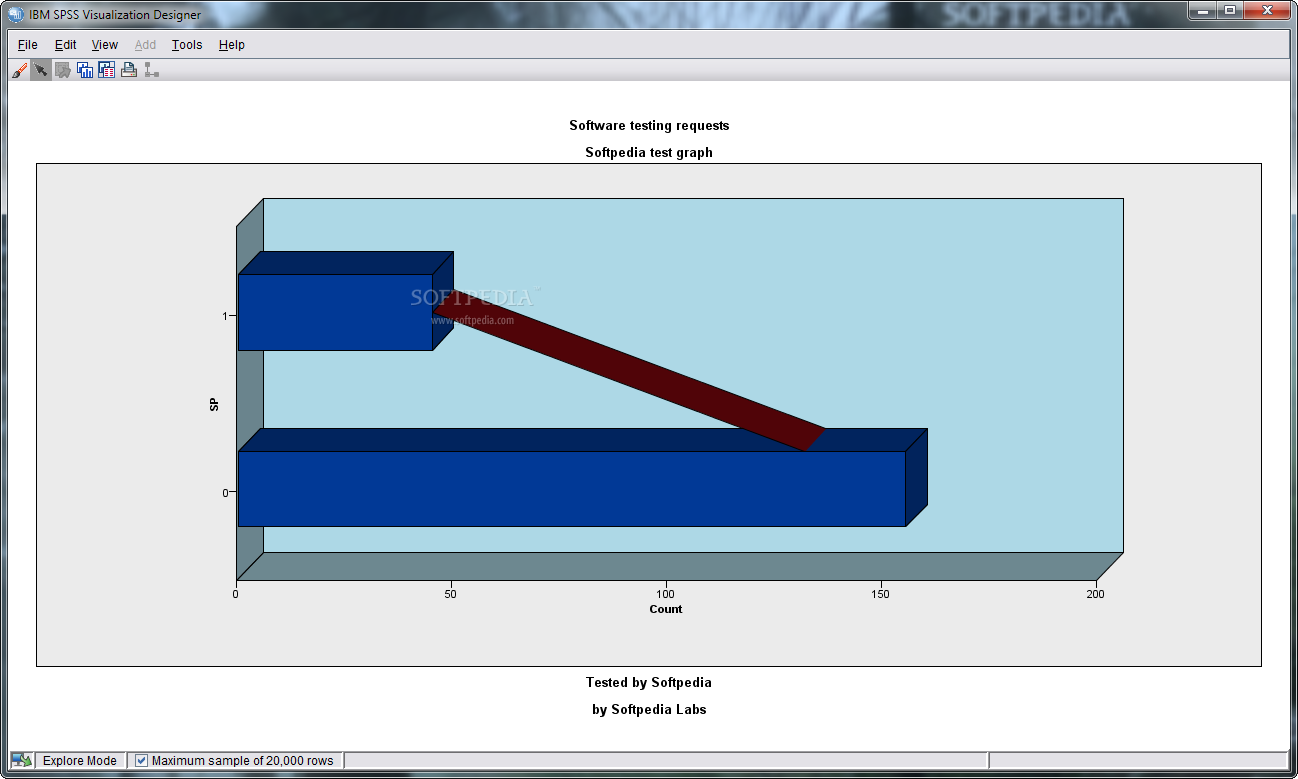This screenshot has height=779, width=1298.
Task: Click the 50 tick label on Count axis
Action: 451,594
